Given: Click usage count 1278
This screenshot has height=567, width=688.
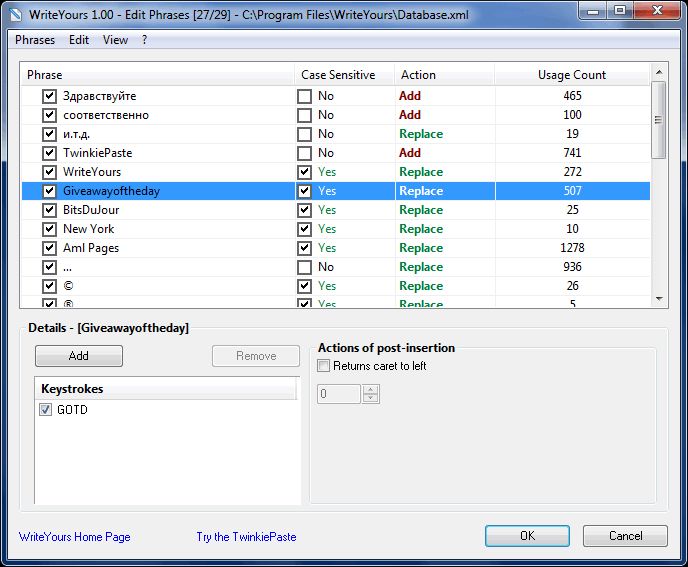Looking at the screenshot, I should click(x=572, y=248).
